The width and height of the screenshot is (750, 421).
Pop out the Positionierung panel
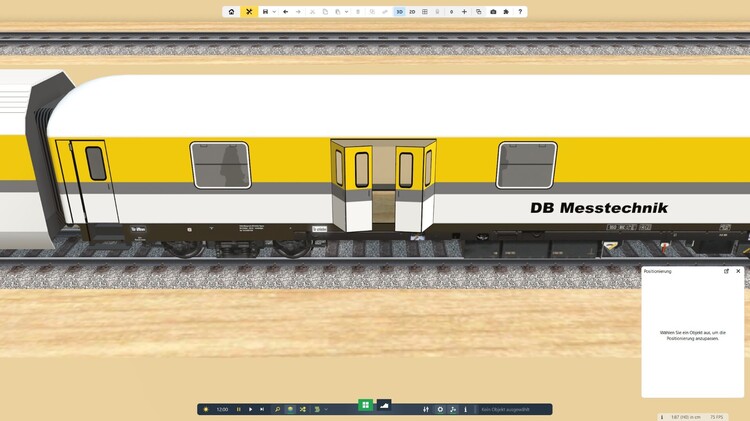pyautogui.click(x=726, y=271)
